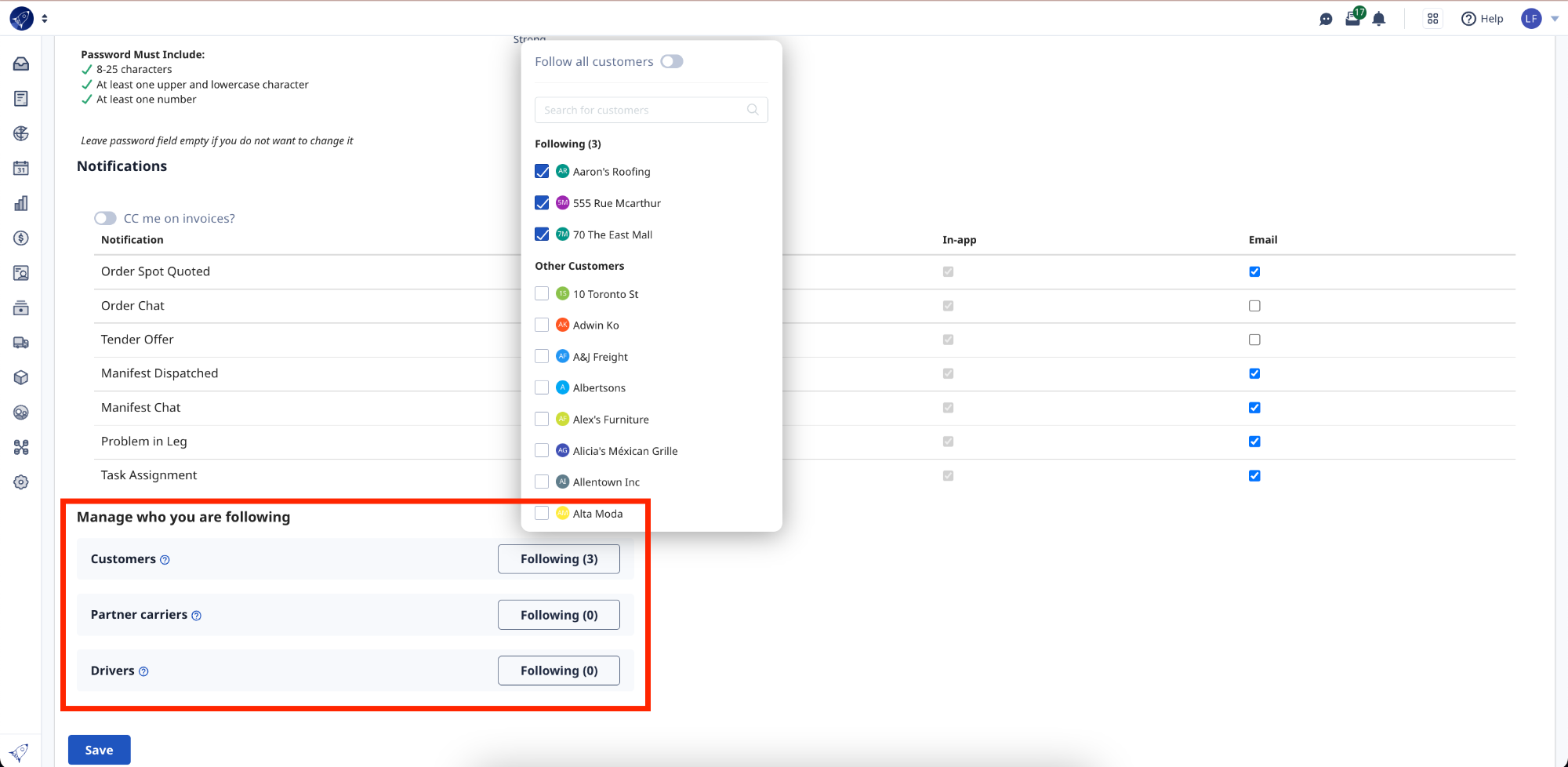Click the LF user avatar
The width and height of the screenshot is (1568, 767).
pos(1531,19)
